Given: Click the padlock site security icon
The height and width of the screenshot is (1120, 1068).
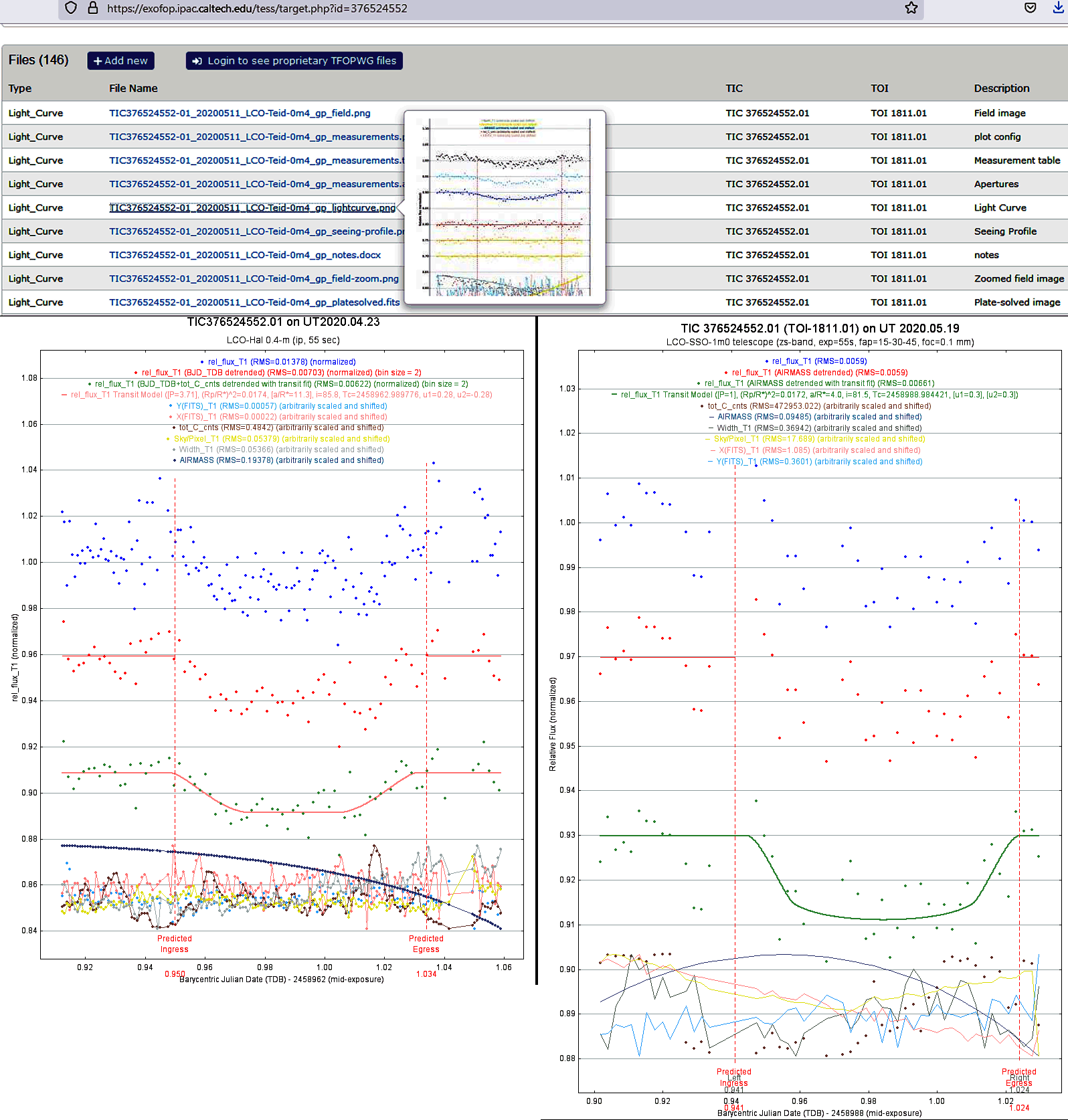Looking at the screenshot, I should (93, 8).
